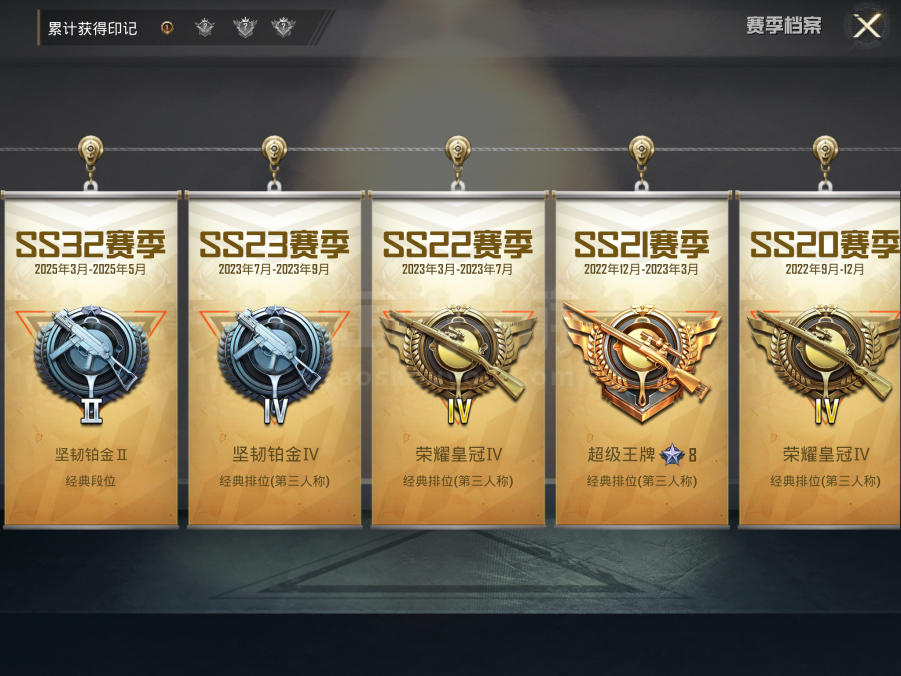
Task: Click the 累计获得印记 label
Action: 93,28
